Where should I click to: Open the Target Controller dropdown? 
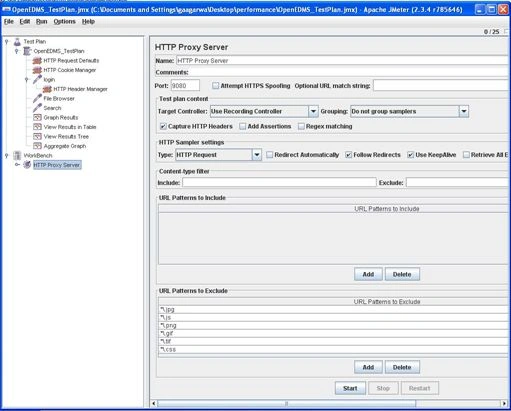[313, 112]
